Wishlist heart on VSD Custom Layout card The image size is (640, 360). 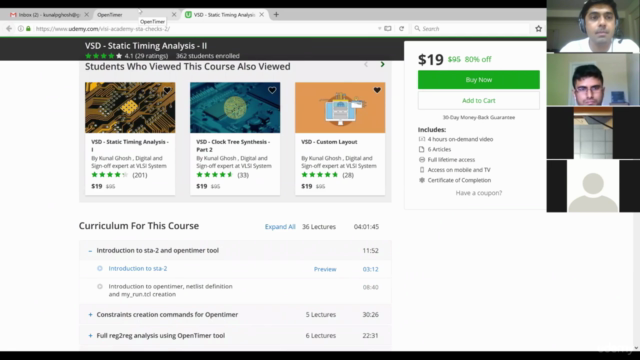(377, 90)
